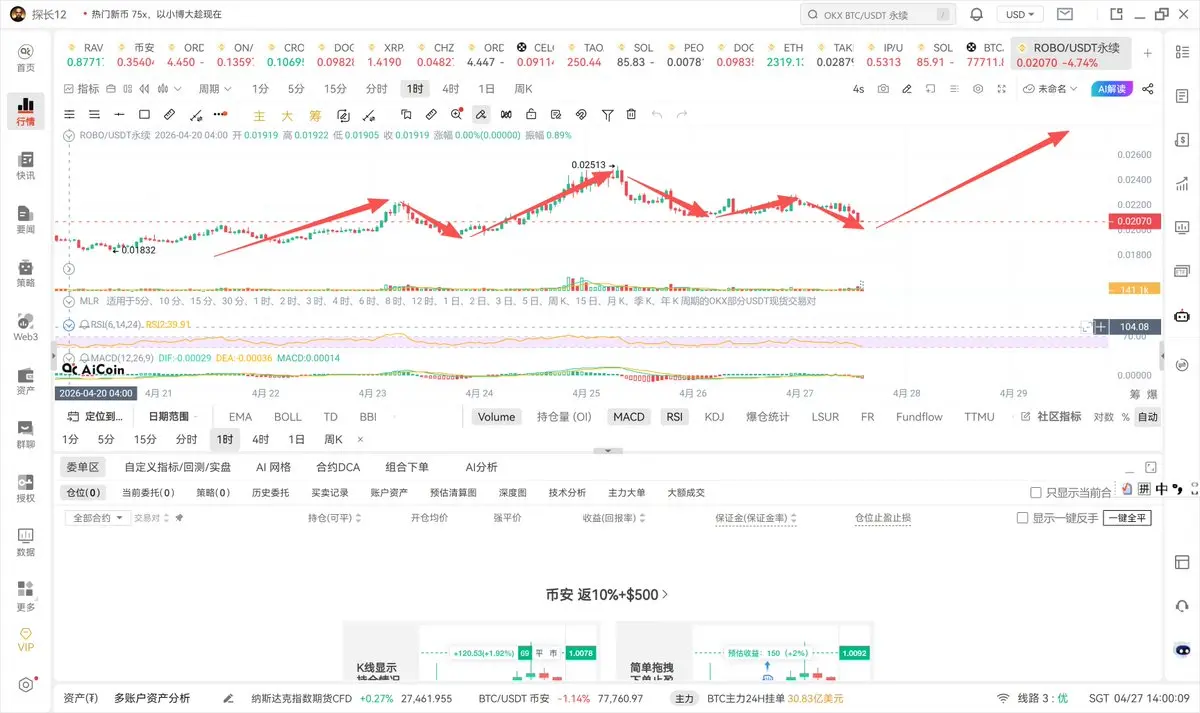
Task: Toggle the RSI indicator button
Action: tap(675, 417)
